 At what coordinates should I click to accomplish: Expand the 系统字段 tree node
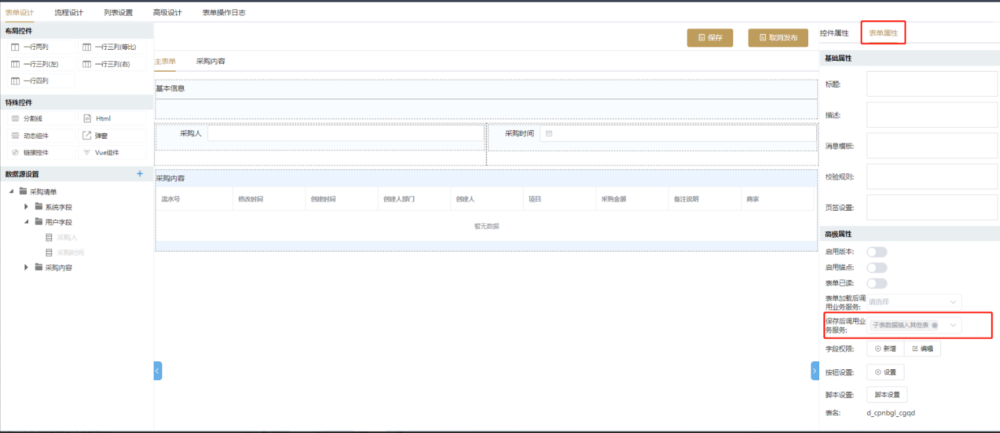[26, 206]
